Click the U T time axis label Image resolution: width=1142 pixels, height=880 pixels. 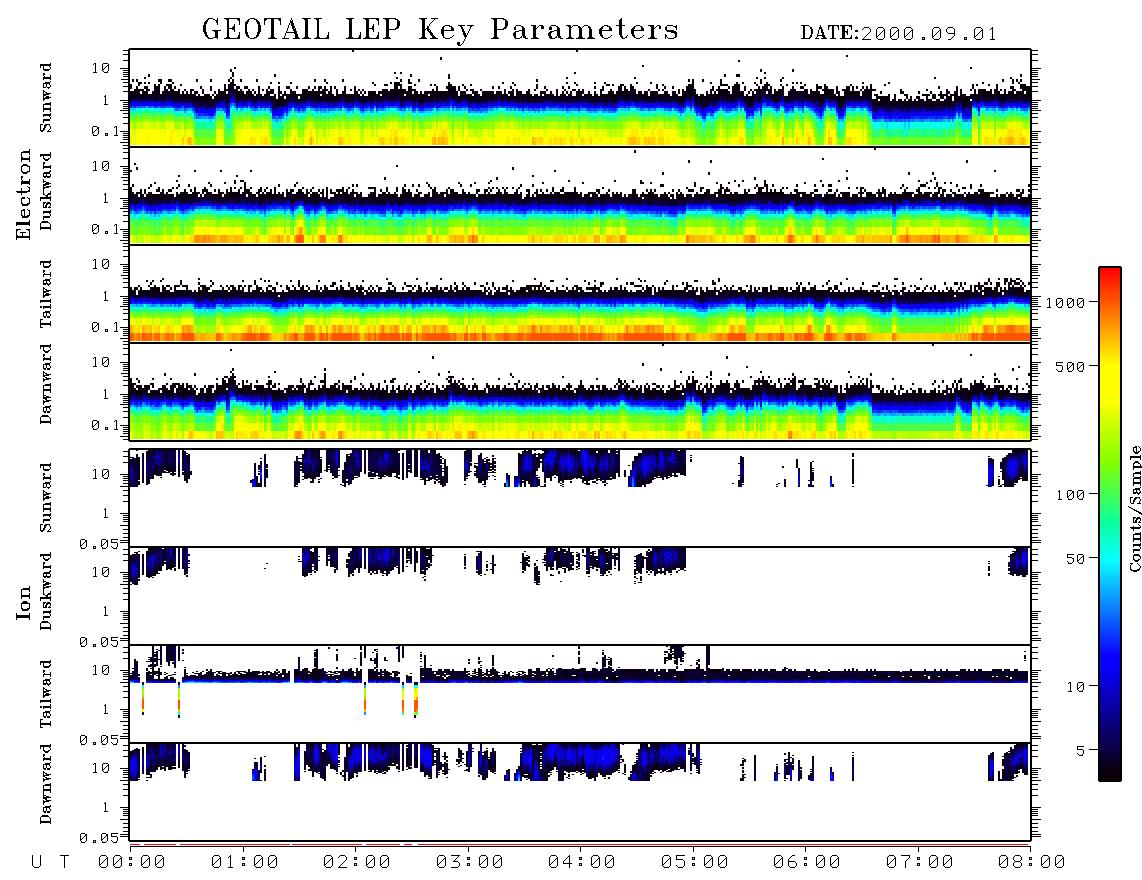[50, 862]
